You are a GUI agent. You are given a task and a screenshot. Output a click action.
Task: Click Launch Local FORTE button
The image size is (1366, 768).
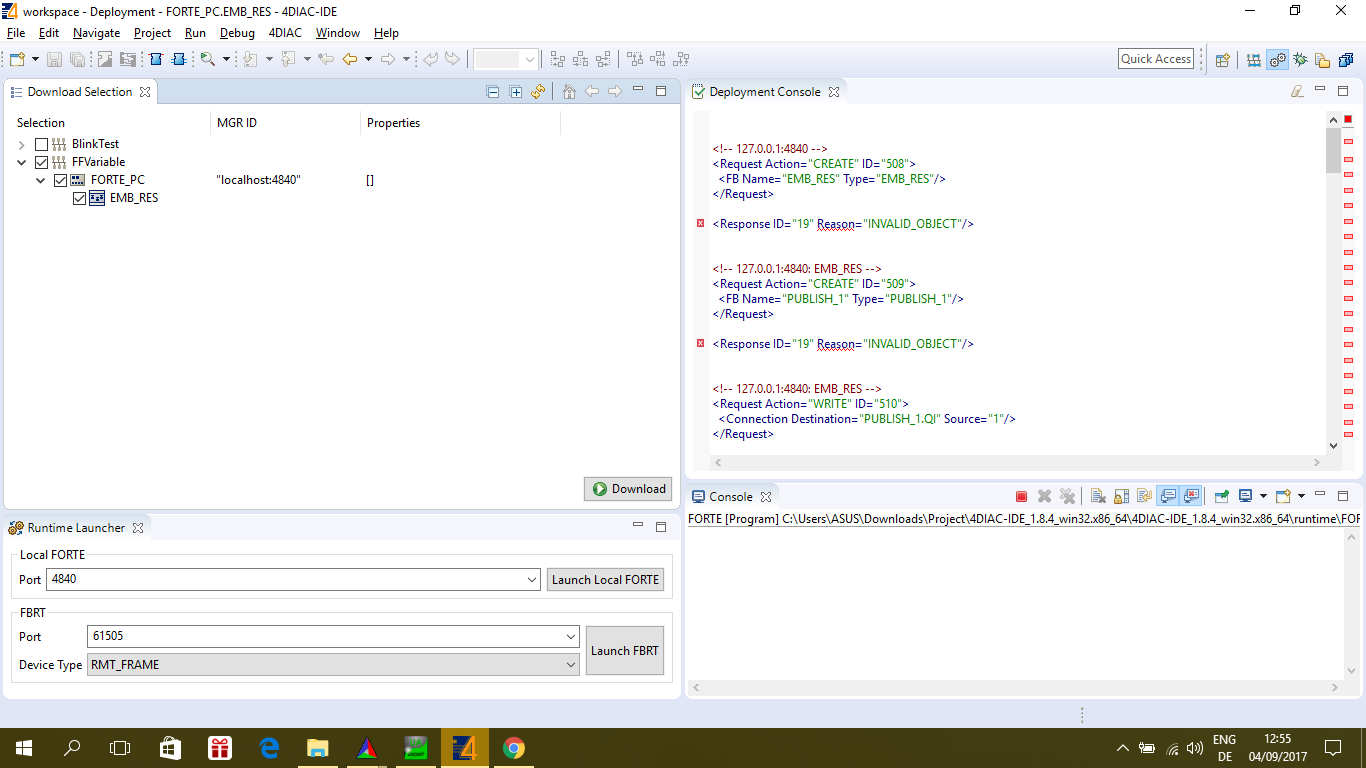pyautogui.click(x=605, y=580)
